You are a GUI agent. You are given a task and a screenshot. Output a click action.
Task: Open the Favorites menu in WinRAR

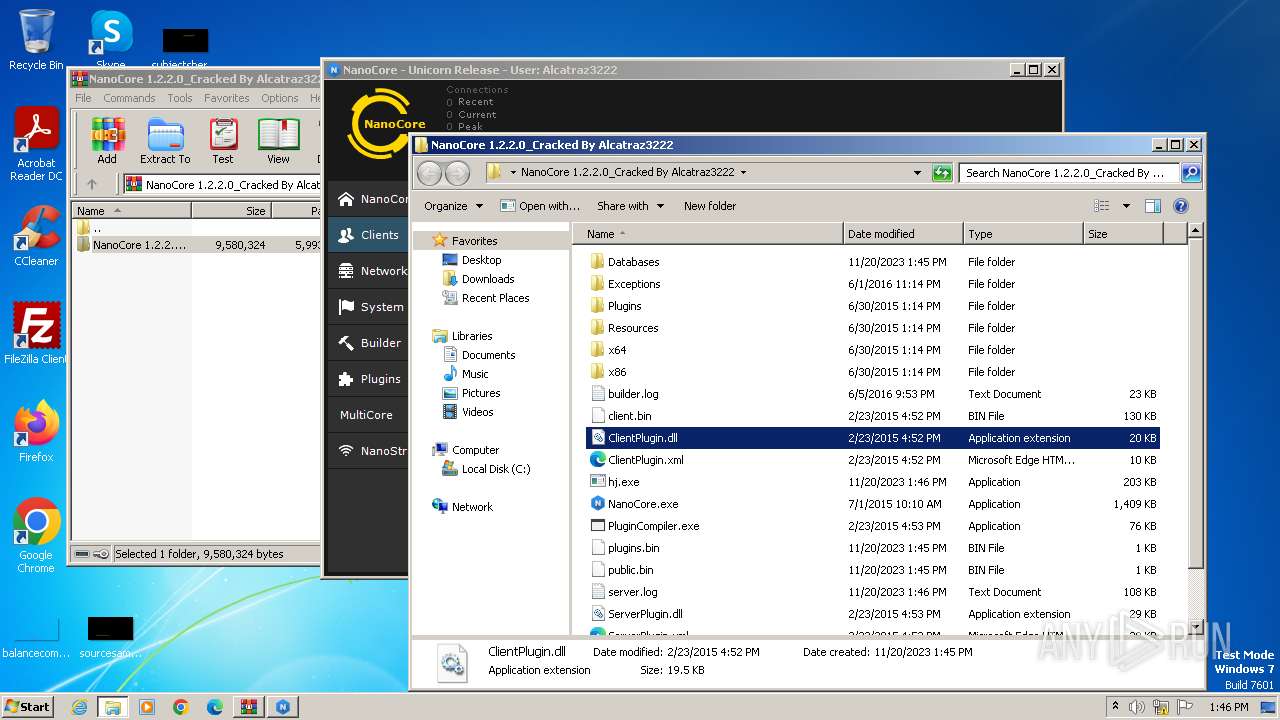click(227, 98)
